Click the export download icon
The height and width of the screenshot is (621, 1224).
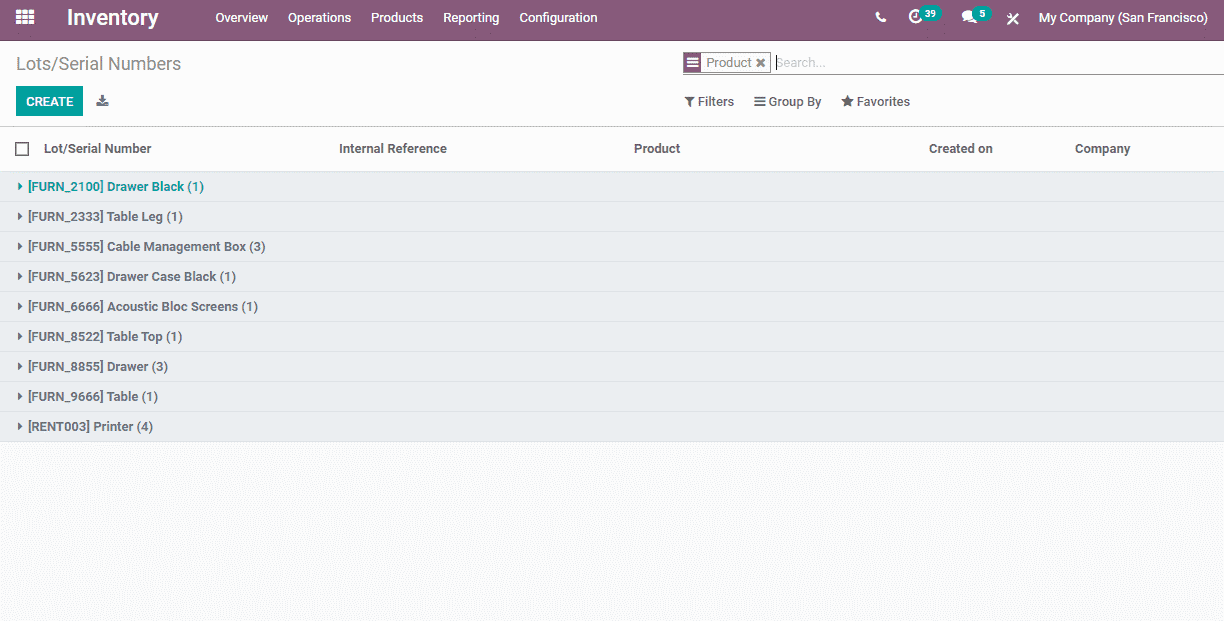[102, 101]
